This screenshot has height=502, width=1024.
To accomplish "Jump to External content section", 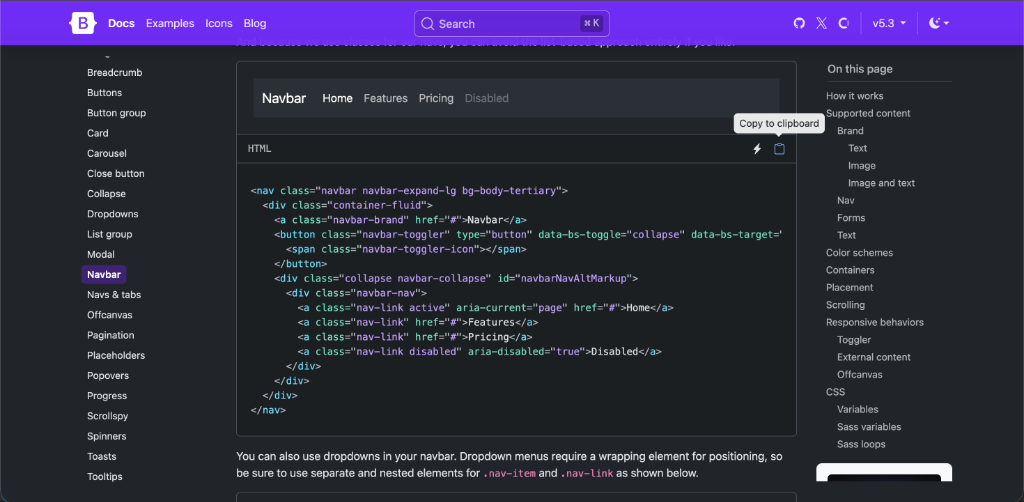I will coord(874,357).
